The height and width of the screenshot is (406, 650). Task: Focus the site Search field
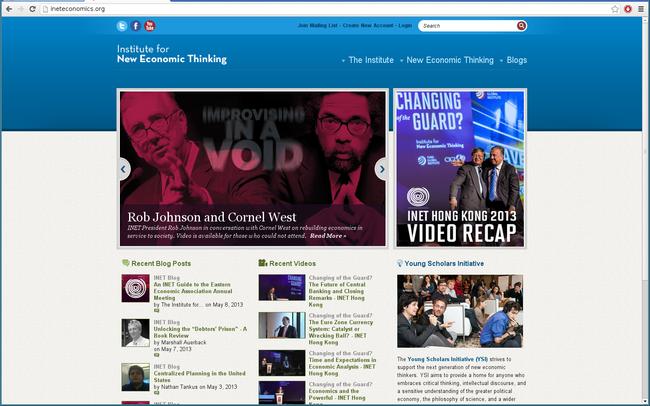coord(468,26)
